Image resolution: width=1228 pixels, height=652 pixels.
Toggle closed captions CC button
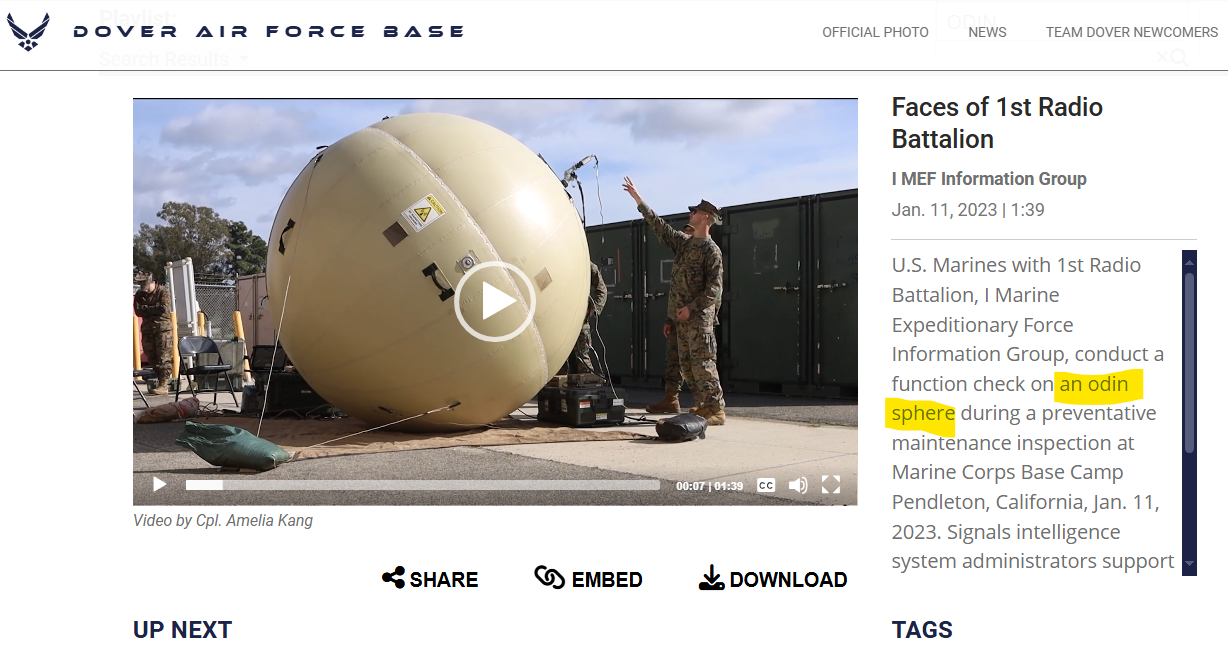tap(766, 485)
